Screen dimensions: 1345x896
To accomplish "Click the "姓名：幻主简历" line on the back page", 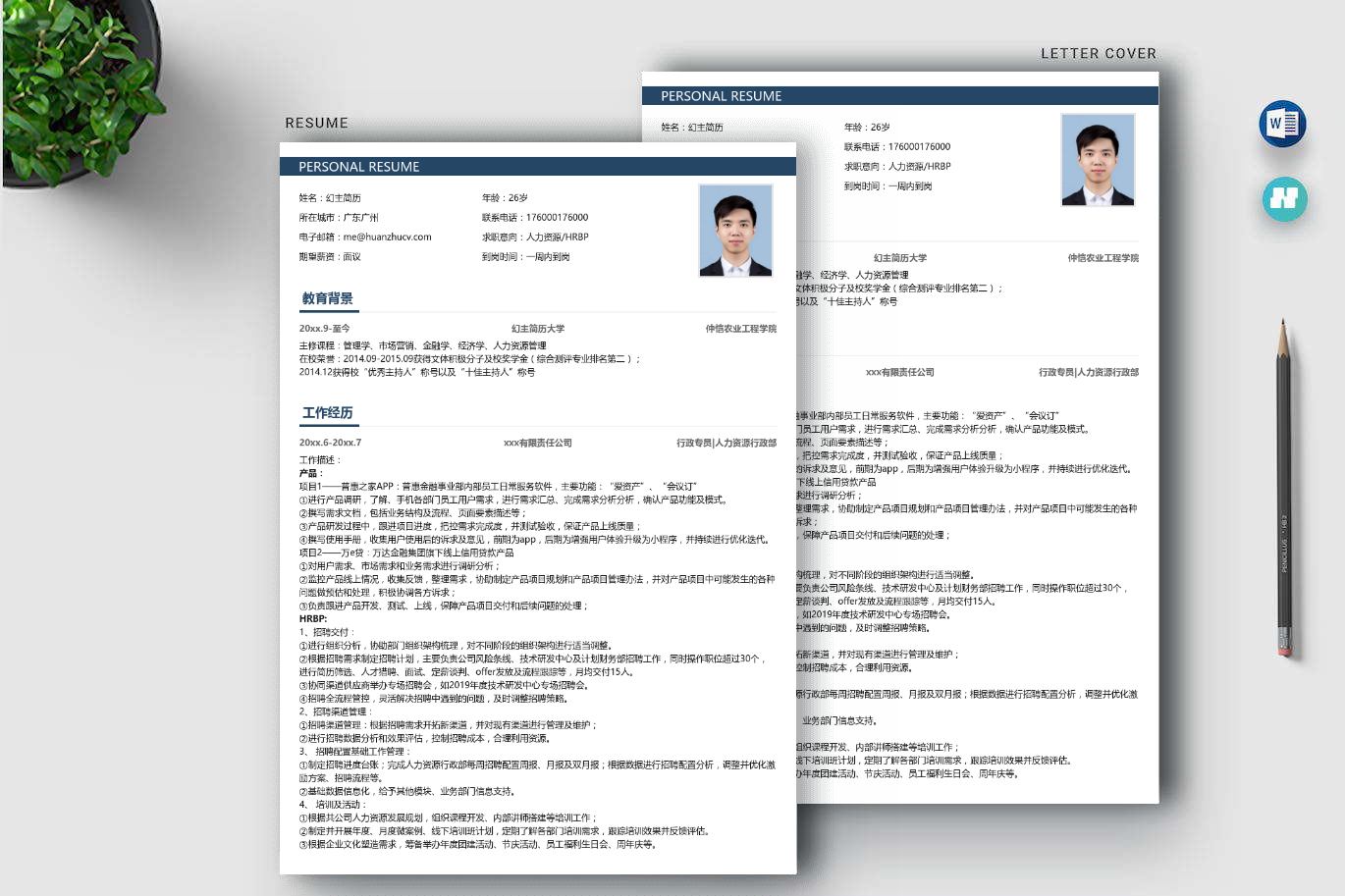I will click(692, 128).
